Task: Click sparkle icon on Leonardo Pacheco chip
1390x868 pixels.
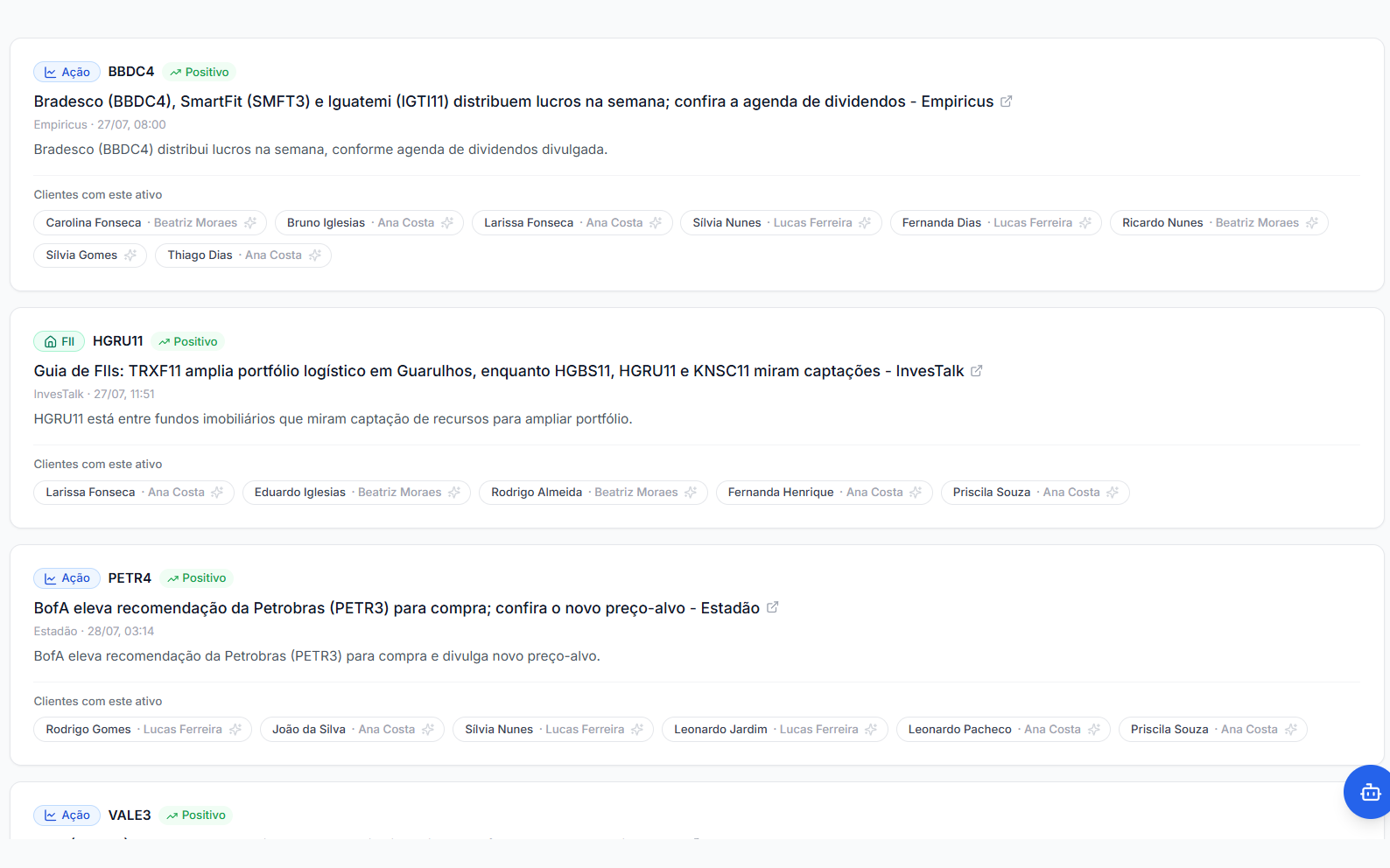Action: [x=1094, y=730]
